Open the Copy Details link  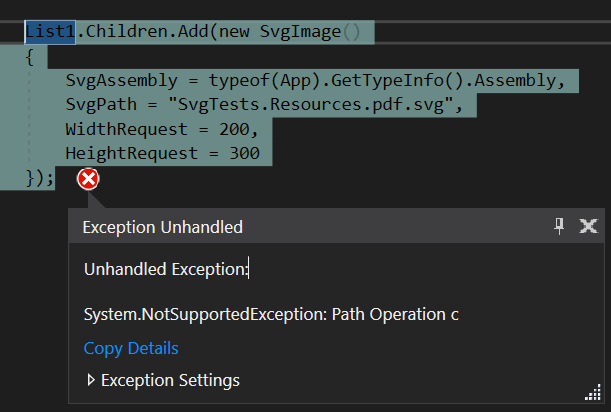click(131, 348)
